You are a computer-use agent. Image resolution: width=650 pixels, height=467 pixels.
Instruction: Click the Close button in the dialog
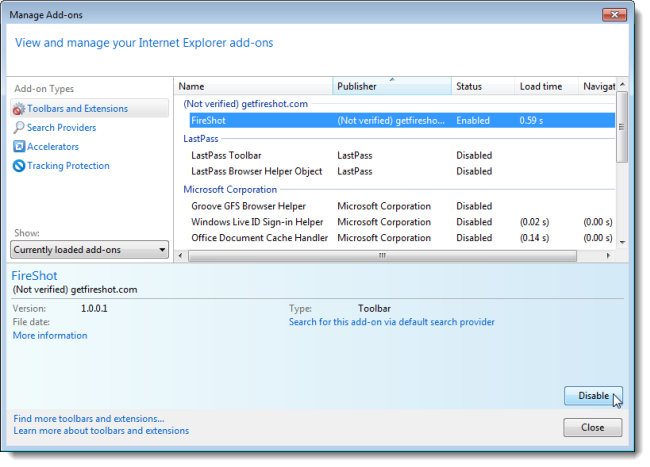point(592,427)
